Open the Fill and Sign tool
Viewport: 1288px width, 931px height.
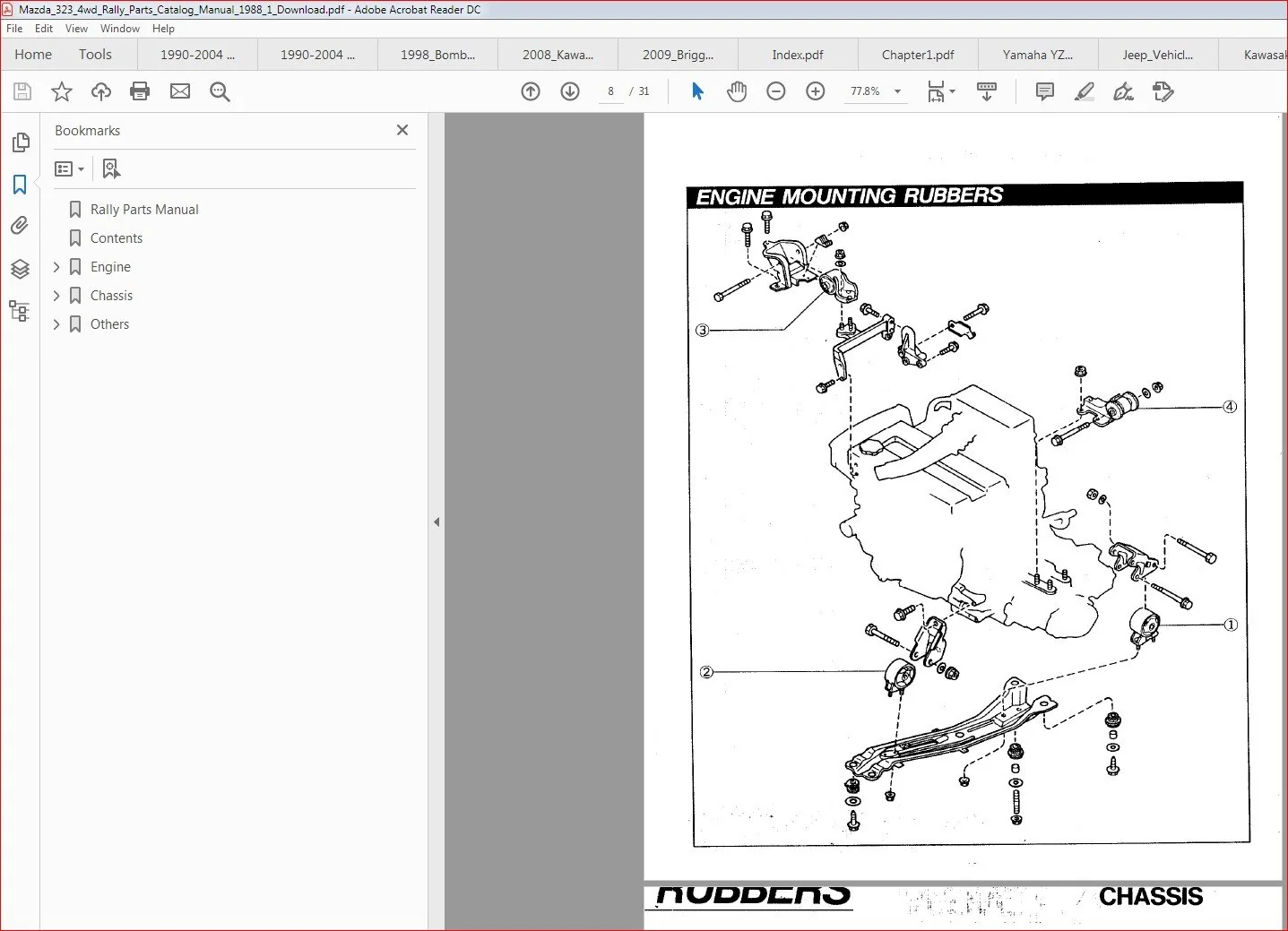point(1123,91)
